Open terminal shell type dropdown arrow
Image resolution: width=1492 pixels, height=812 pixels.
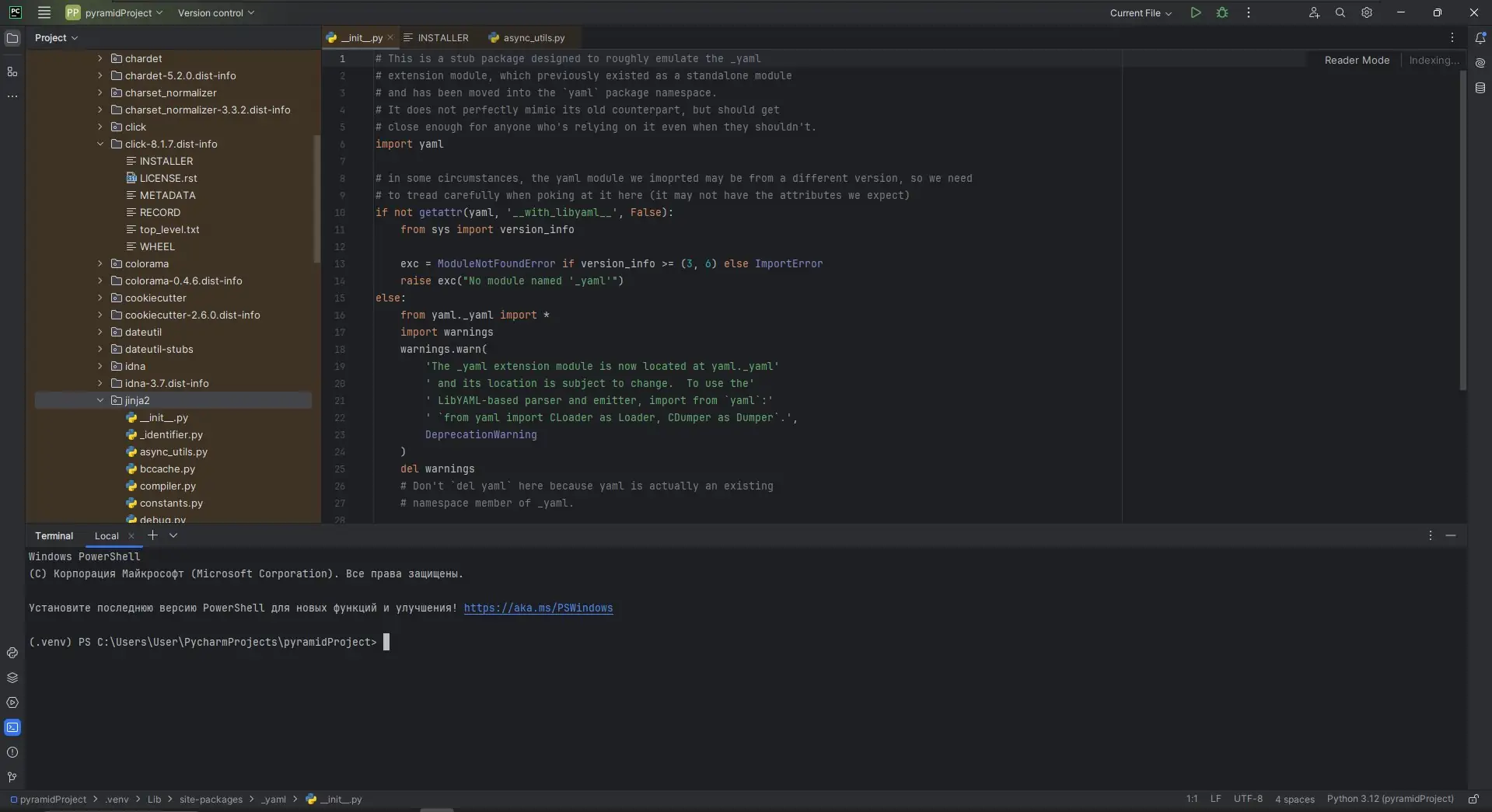click(x=173, y=535)
